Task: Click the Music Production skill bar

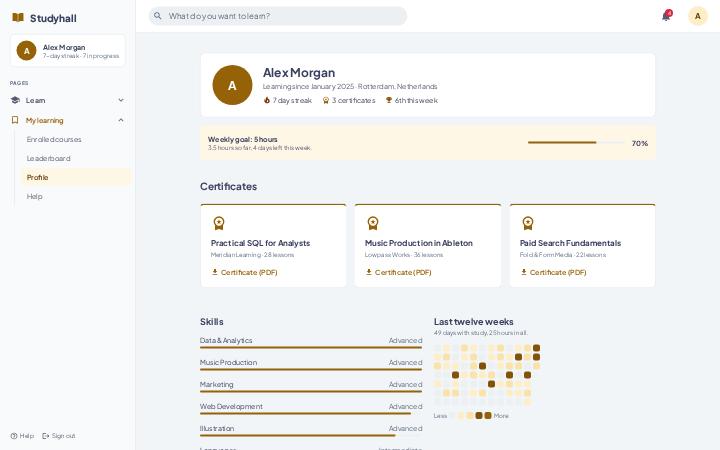Action: (311, 369)
